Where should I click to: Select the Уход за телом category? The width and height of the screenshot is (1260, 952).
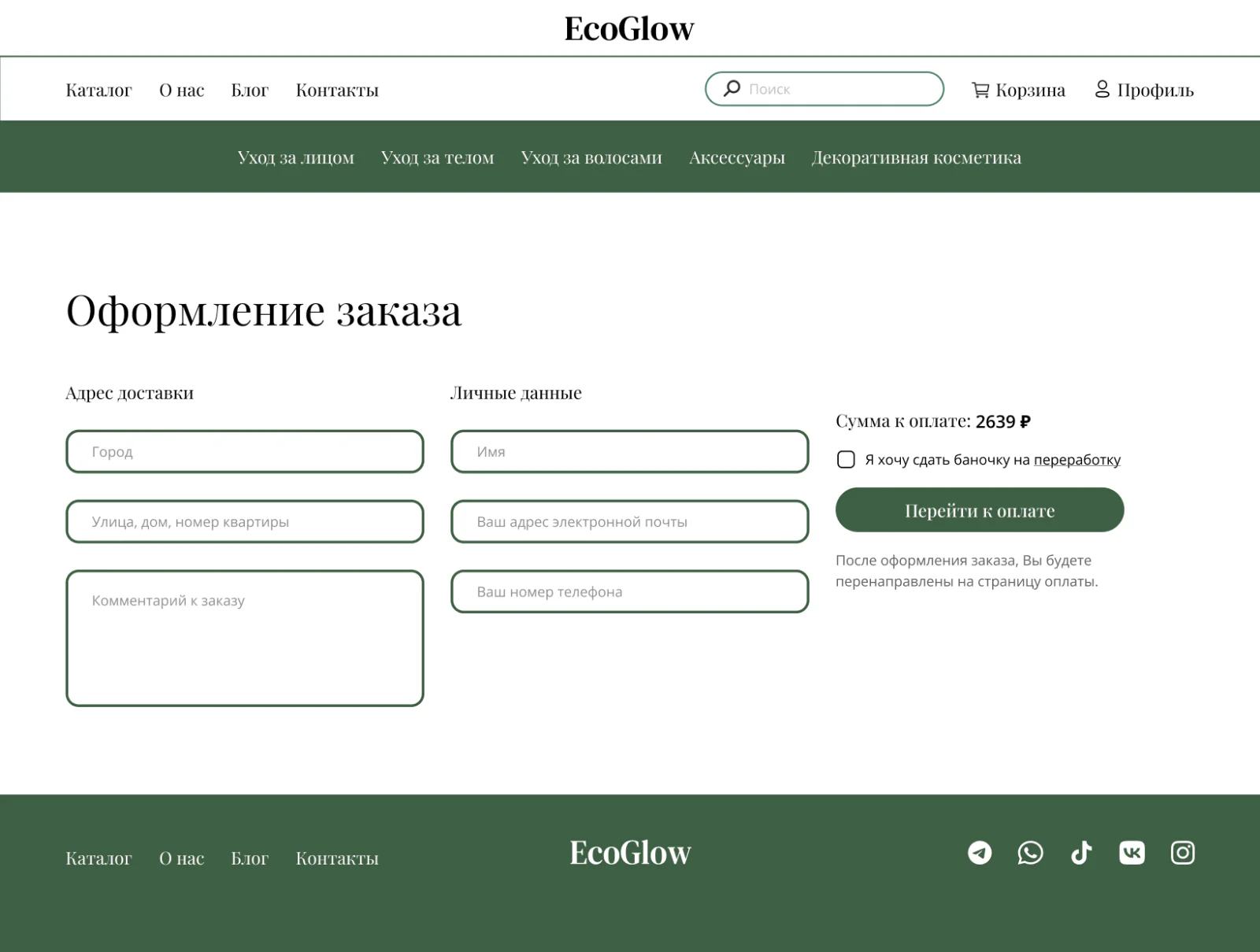tap(438, 157)
